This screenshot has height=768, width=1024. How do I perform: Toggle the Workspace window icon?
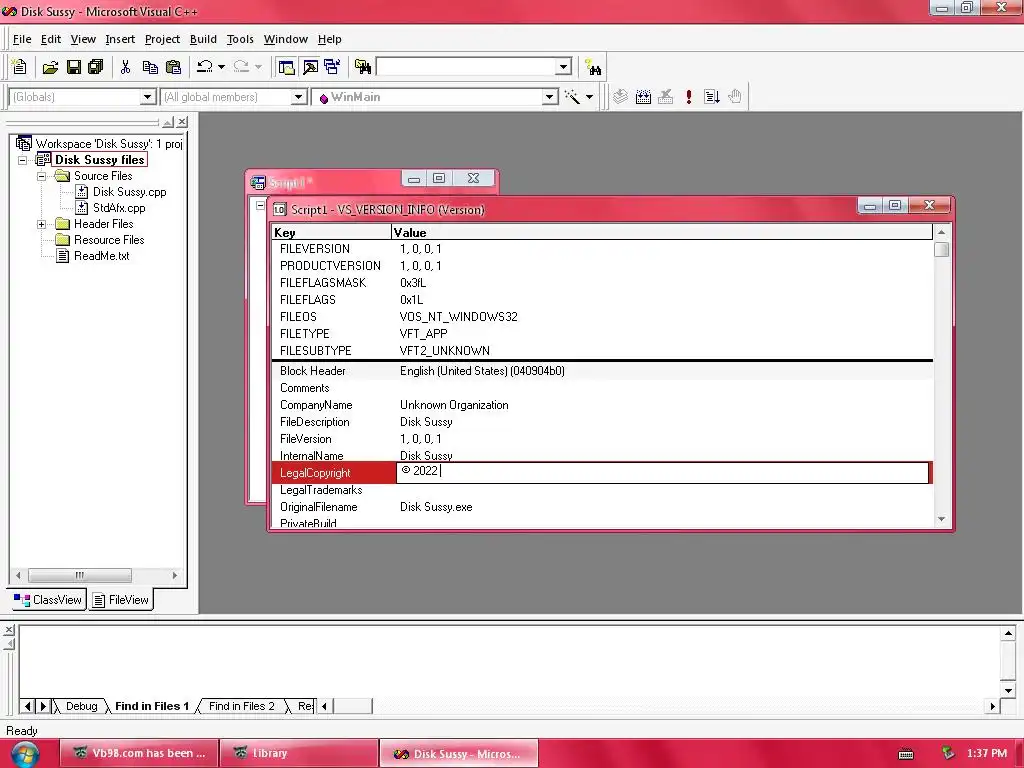pos(286,67)
